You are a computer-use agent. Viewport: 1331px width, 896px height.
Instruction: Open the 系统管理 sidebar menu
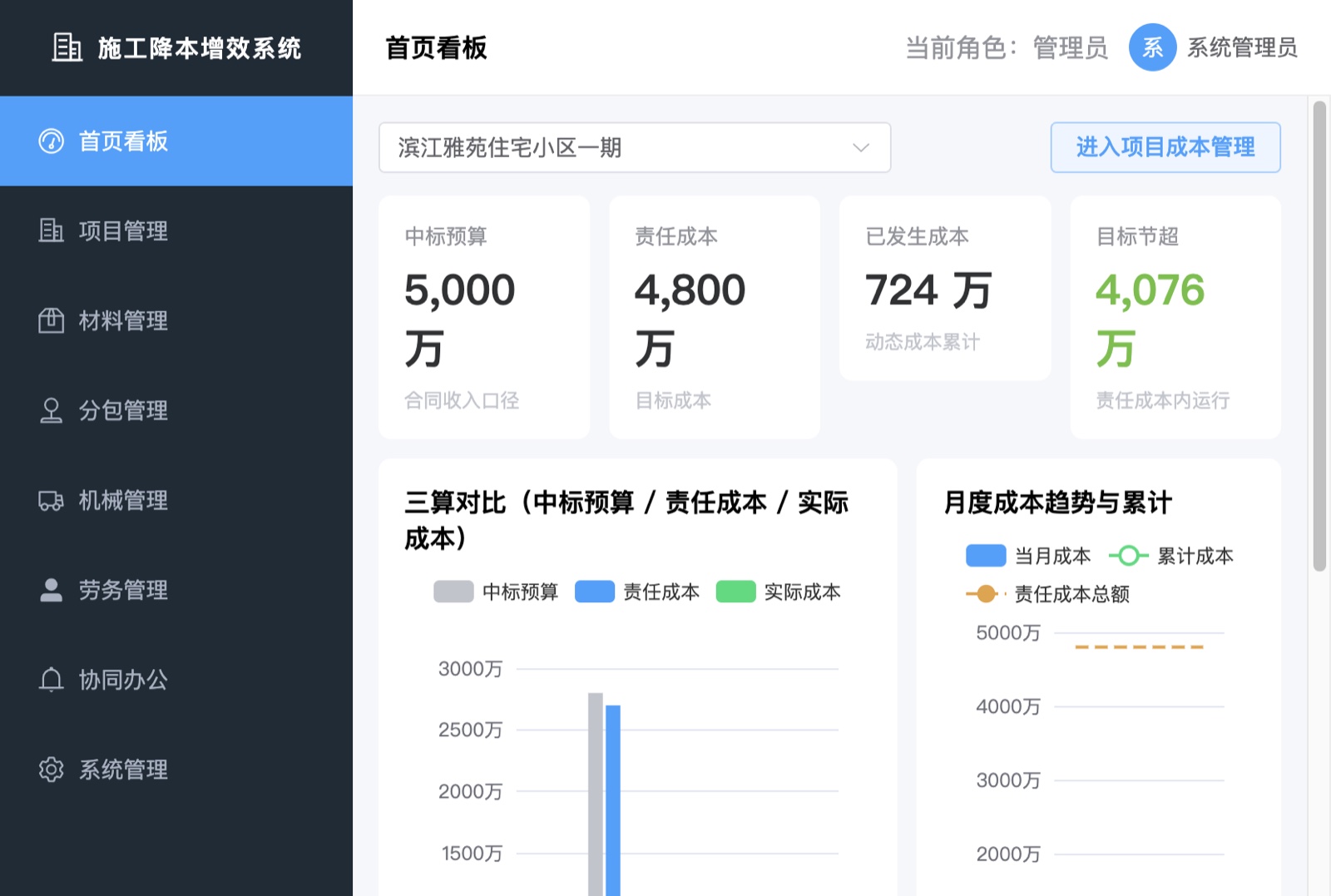pos(176,770)
